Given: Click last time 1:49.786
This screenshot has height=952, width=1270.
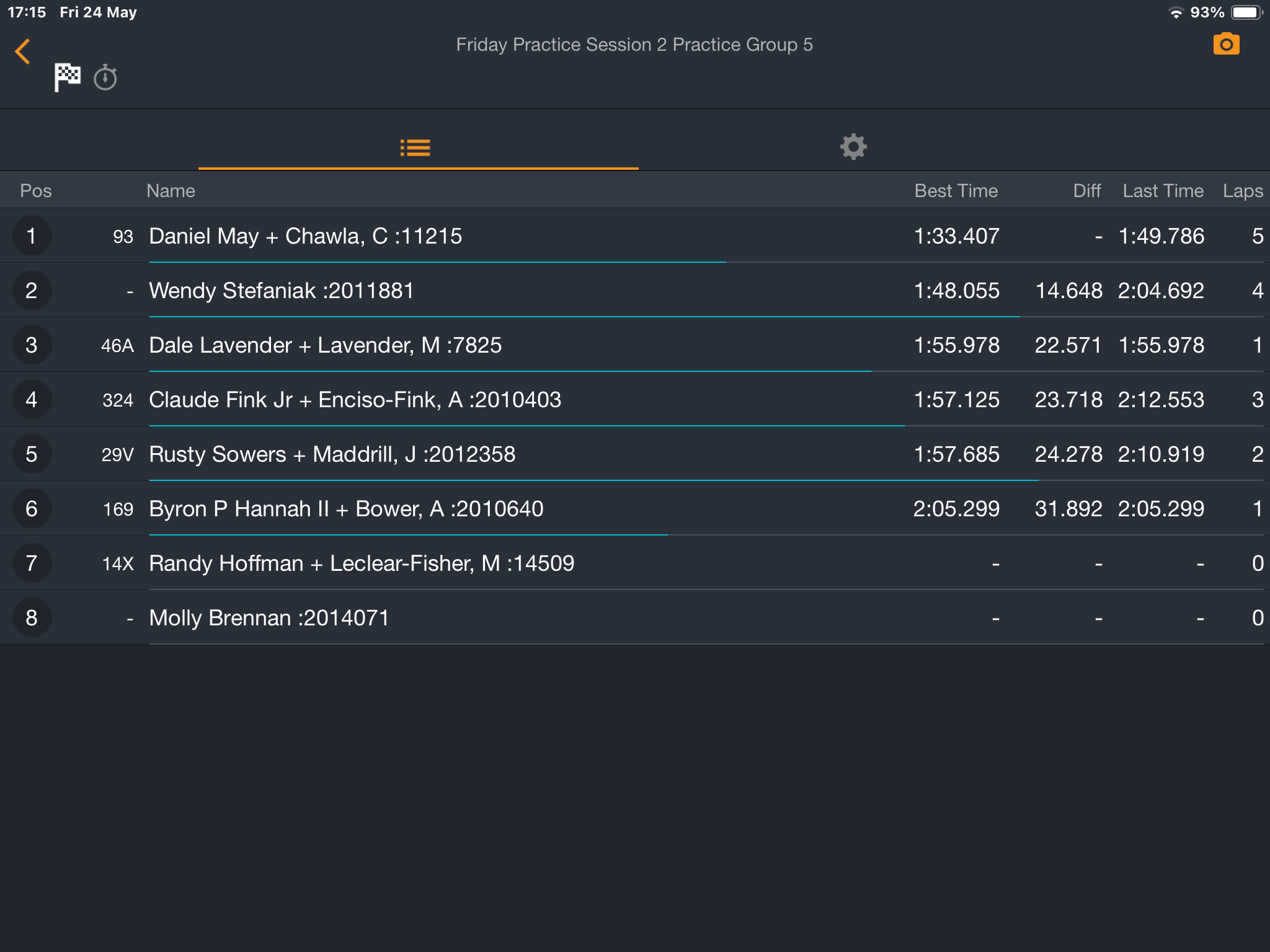Looking at the screenshot, I should (1161, 236).
